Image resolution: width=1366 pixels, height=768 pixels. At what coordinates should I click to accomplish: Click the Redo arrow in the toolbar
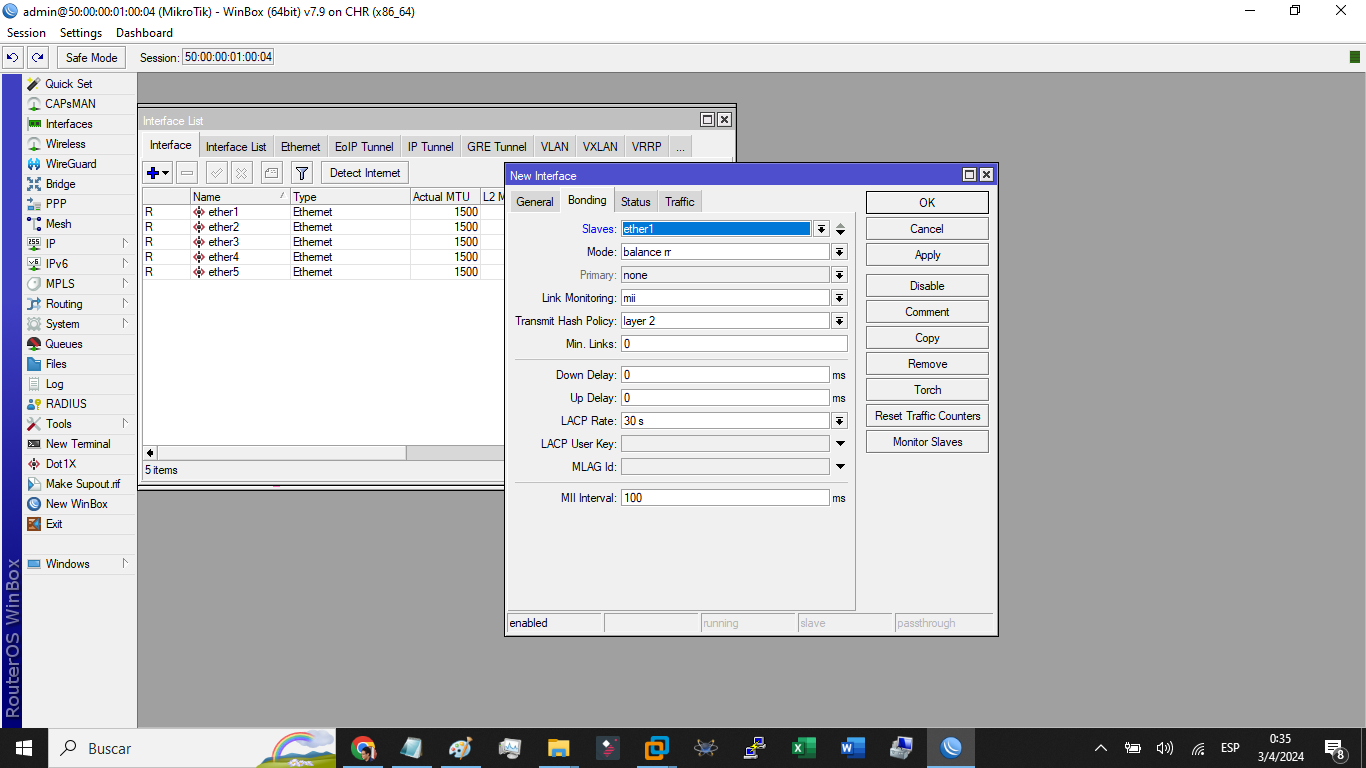click(38, 57)
